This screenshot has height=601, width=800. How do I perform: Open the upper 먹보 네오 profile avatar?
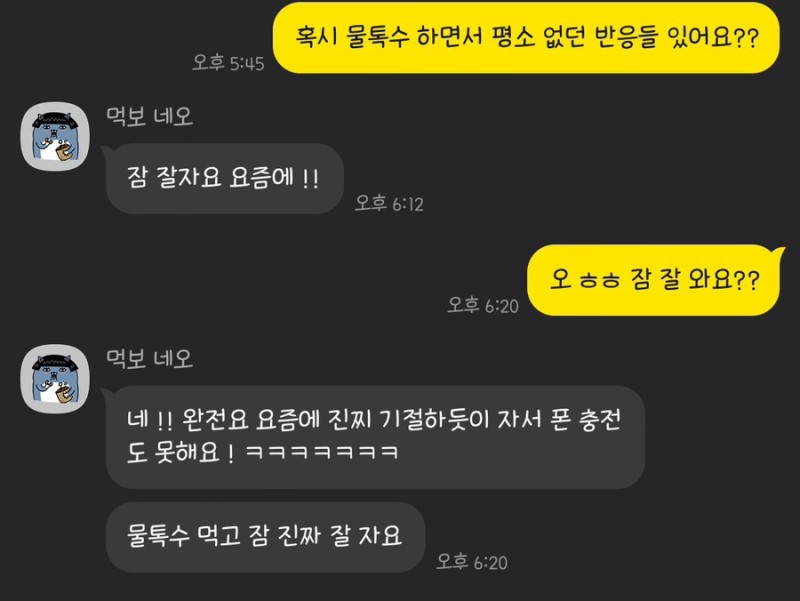click(55, 136)
